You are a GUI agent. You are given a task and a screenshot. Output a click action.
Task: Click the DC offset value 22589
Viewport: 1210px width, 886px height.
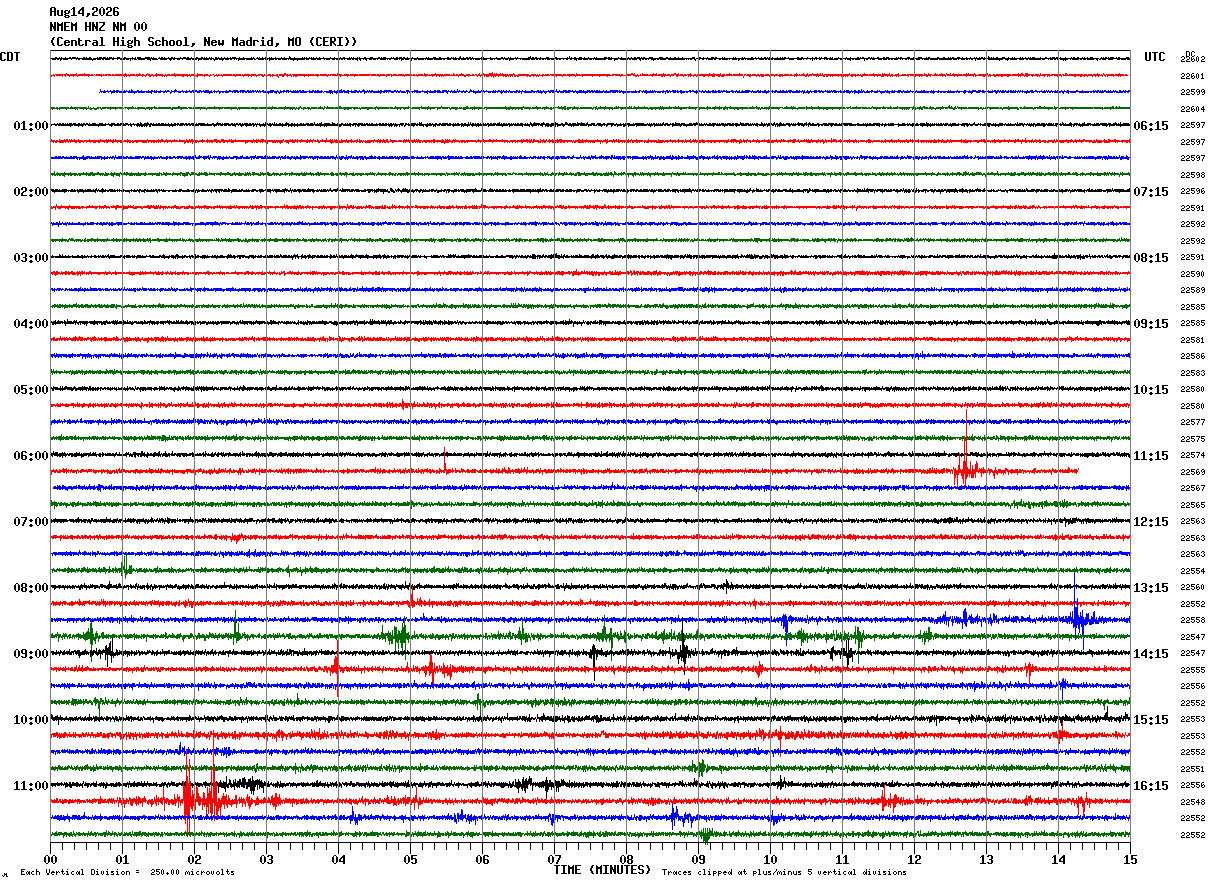[x=1193, y=291]
